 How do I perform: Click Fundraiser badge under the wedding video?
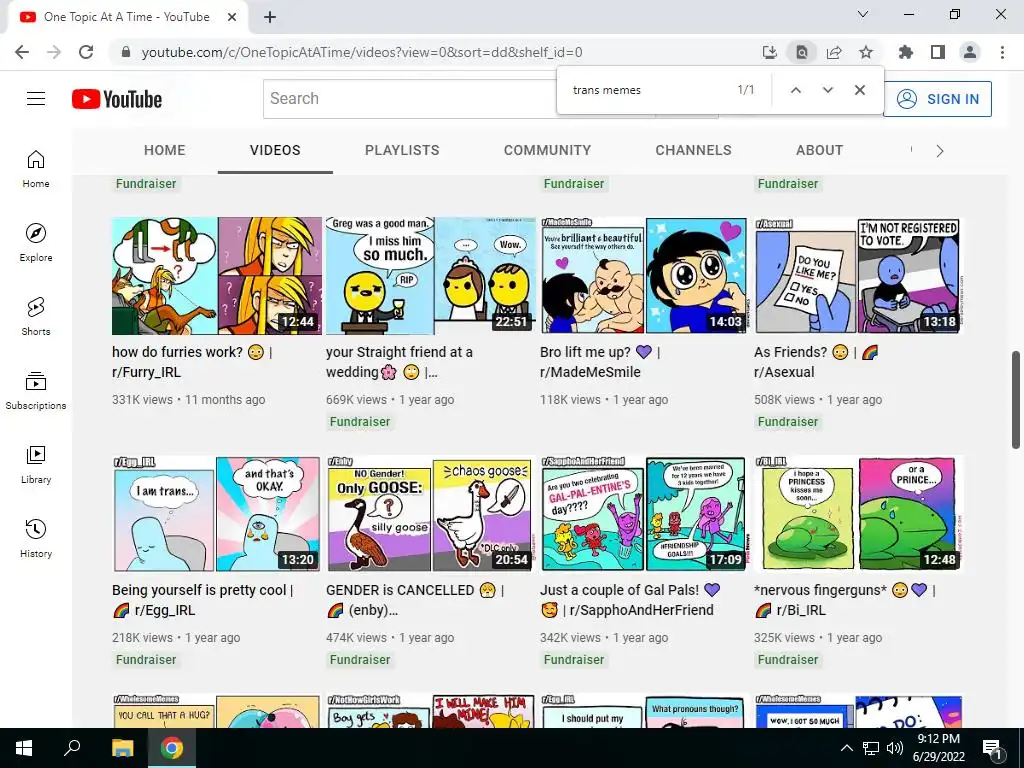click(x=360, y=422)
